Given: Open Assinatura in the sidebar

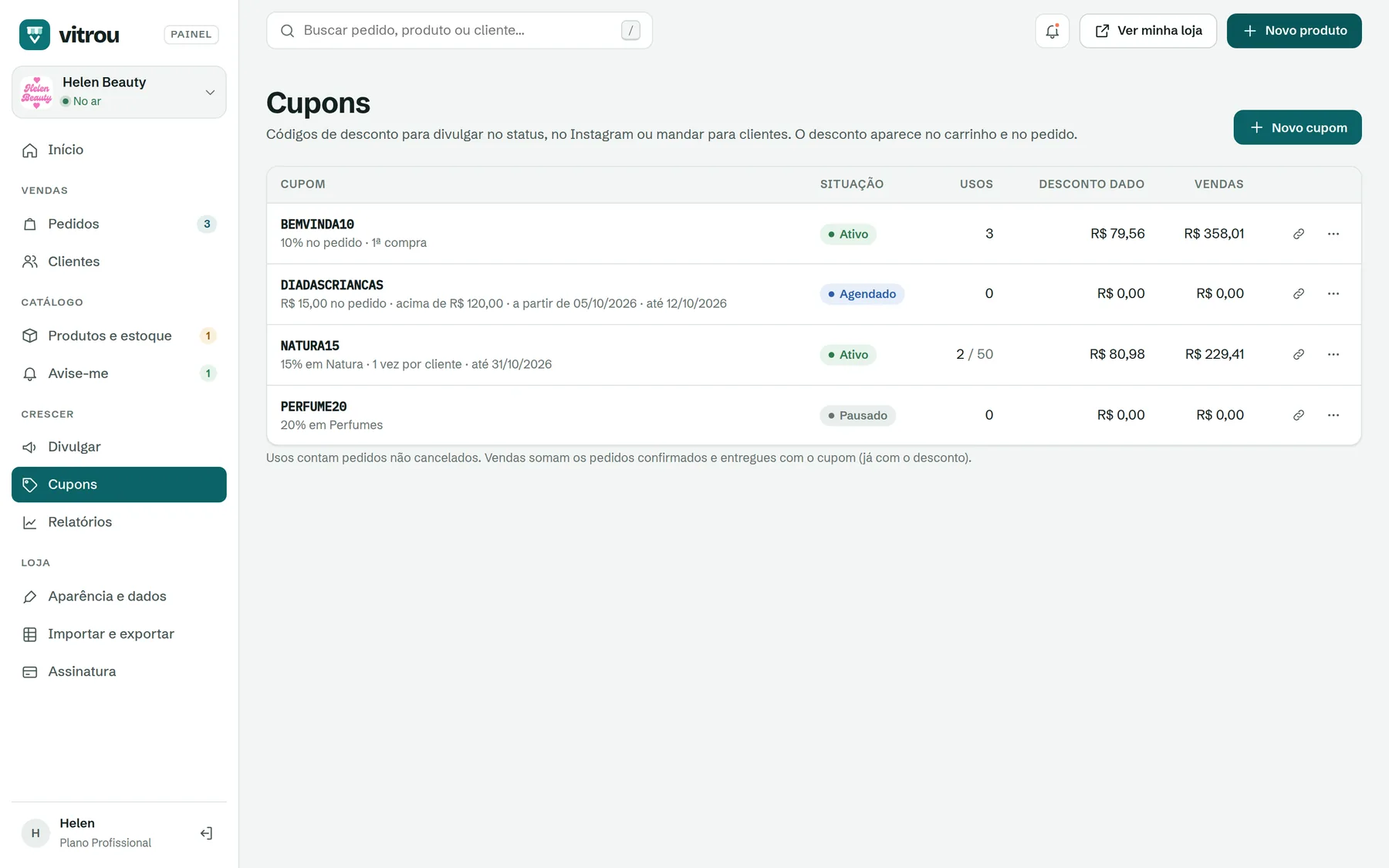Looking at the screenshot, I should 119,672.
